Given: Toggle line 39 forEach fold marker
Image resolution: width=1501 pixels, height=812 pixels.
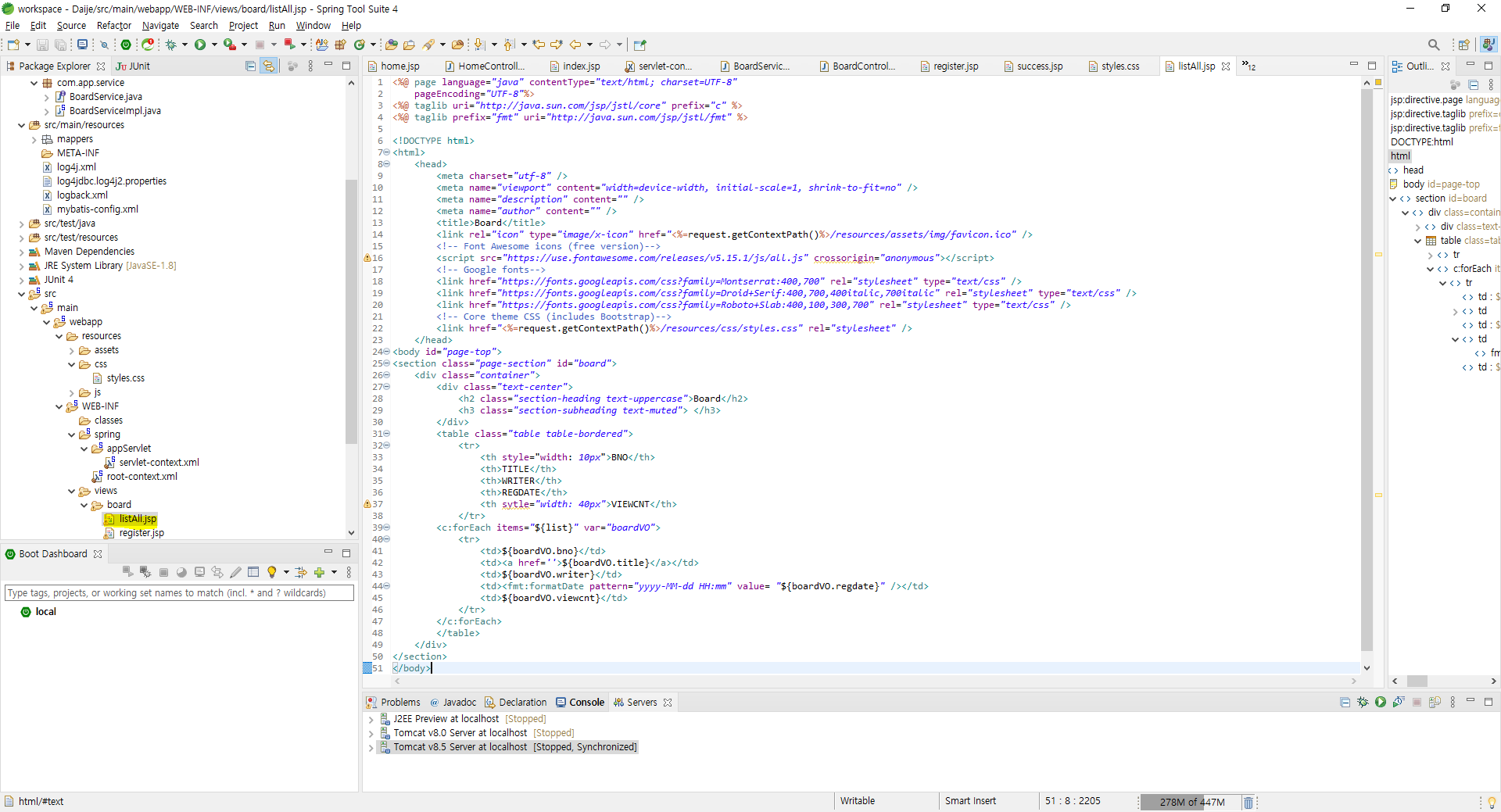Looking at the screenshot, I should pos(386,528).
